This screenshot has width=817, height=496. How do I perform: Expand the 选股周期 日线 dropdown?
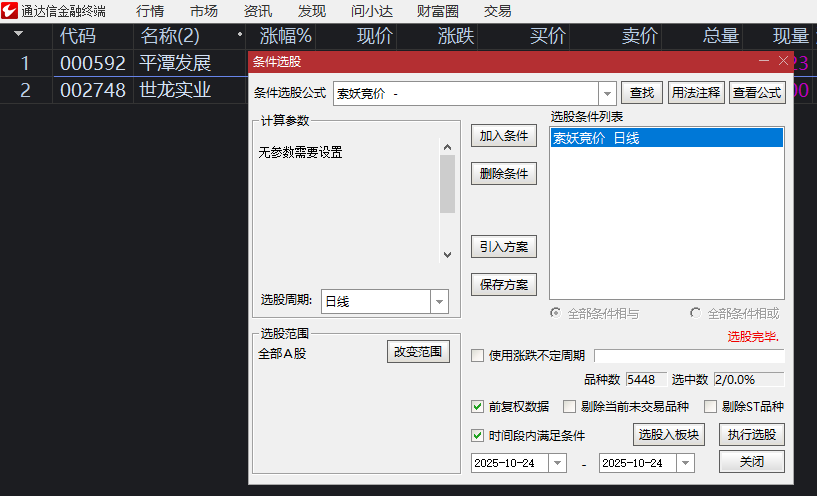(439, 301)
